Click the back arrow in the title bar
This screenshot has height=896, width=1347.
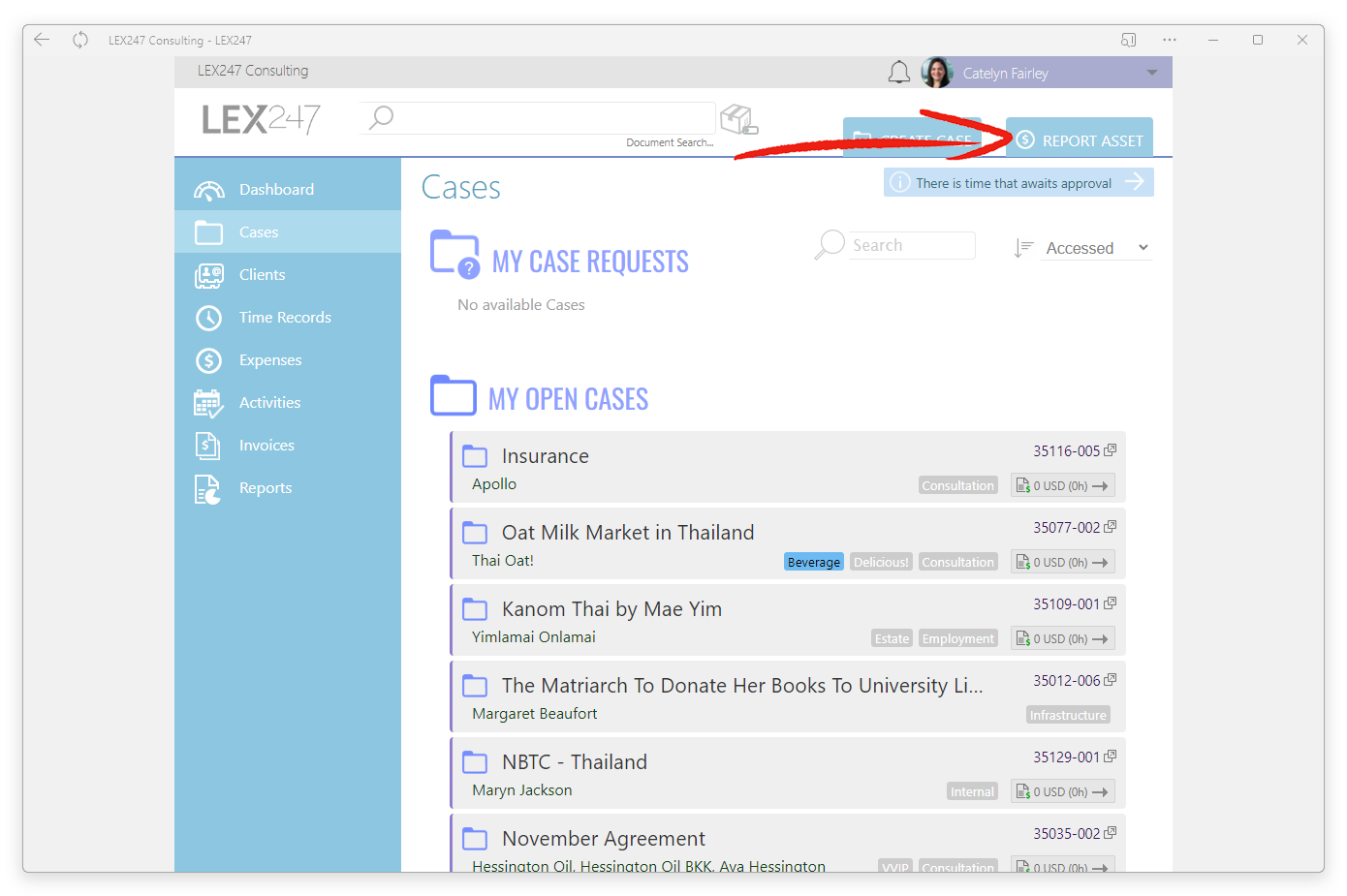coord(42,40)
